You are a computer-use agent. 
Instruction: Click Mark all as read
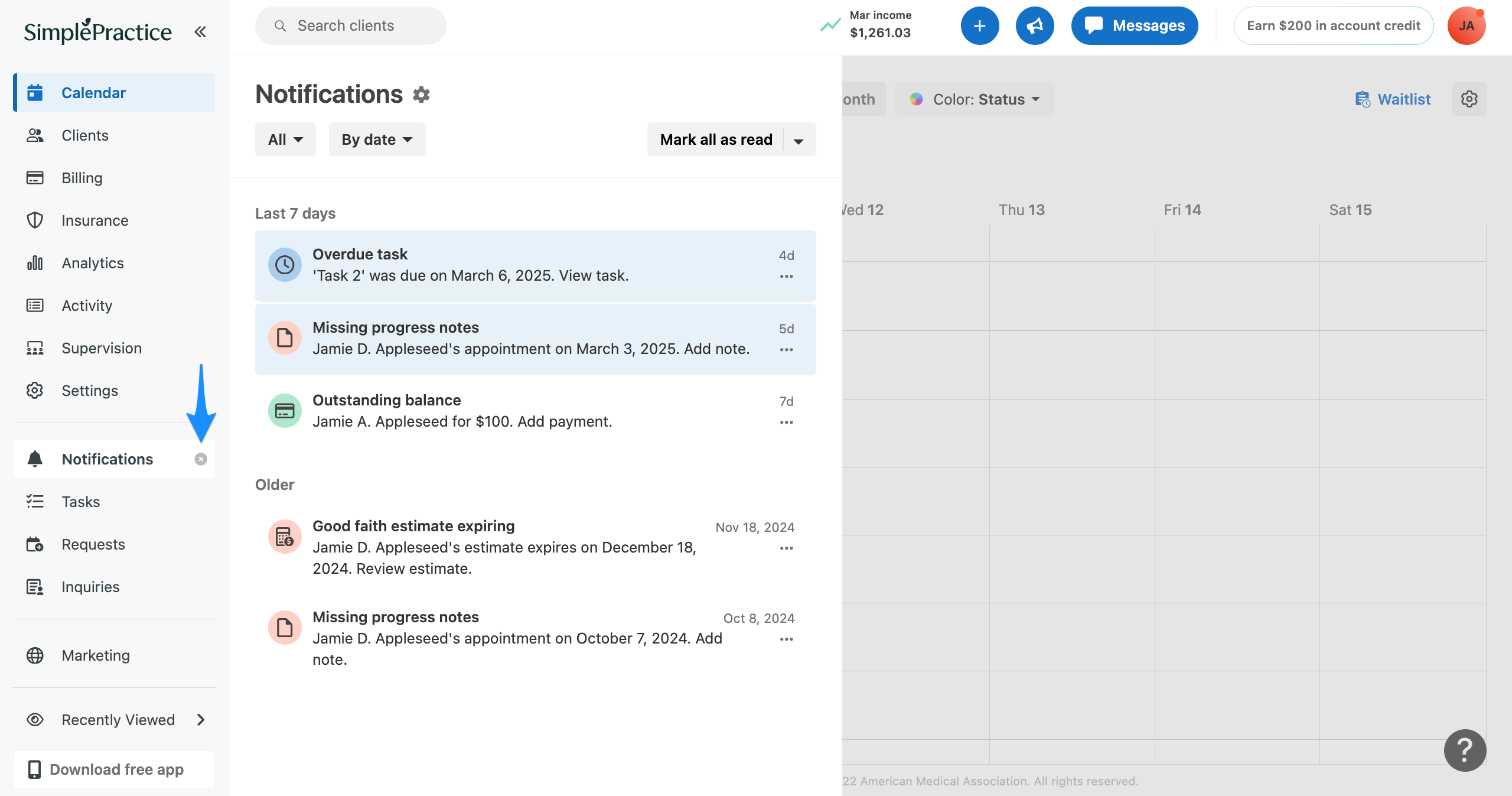click(x=716, y=139)
